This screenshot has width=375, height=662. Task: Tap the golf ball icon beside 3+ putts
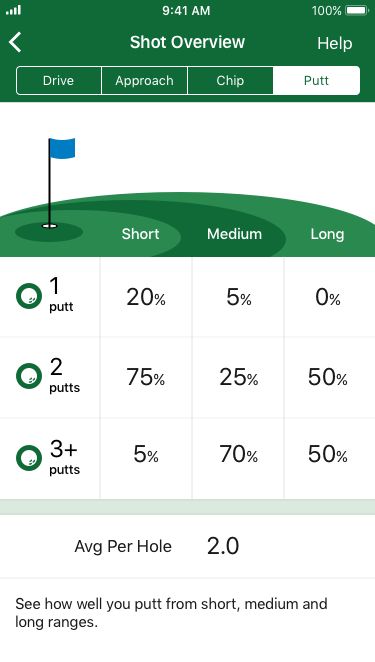[29, 458]
